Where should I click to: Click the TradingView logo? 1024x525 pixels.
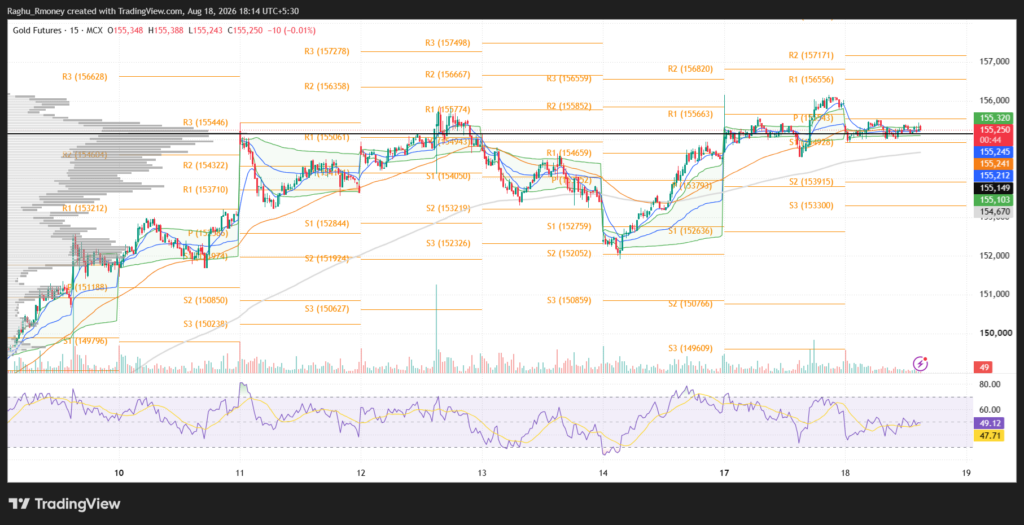pyautogui.click(x=65, y=504)
